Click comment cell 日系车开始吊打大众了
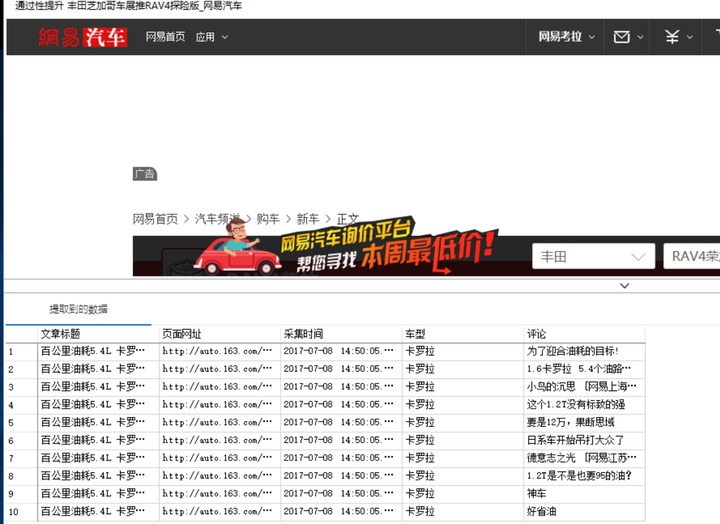Screen dimensions: 720x524 click(x=585, y=440)
